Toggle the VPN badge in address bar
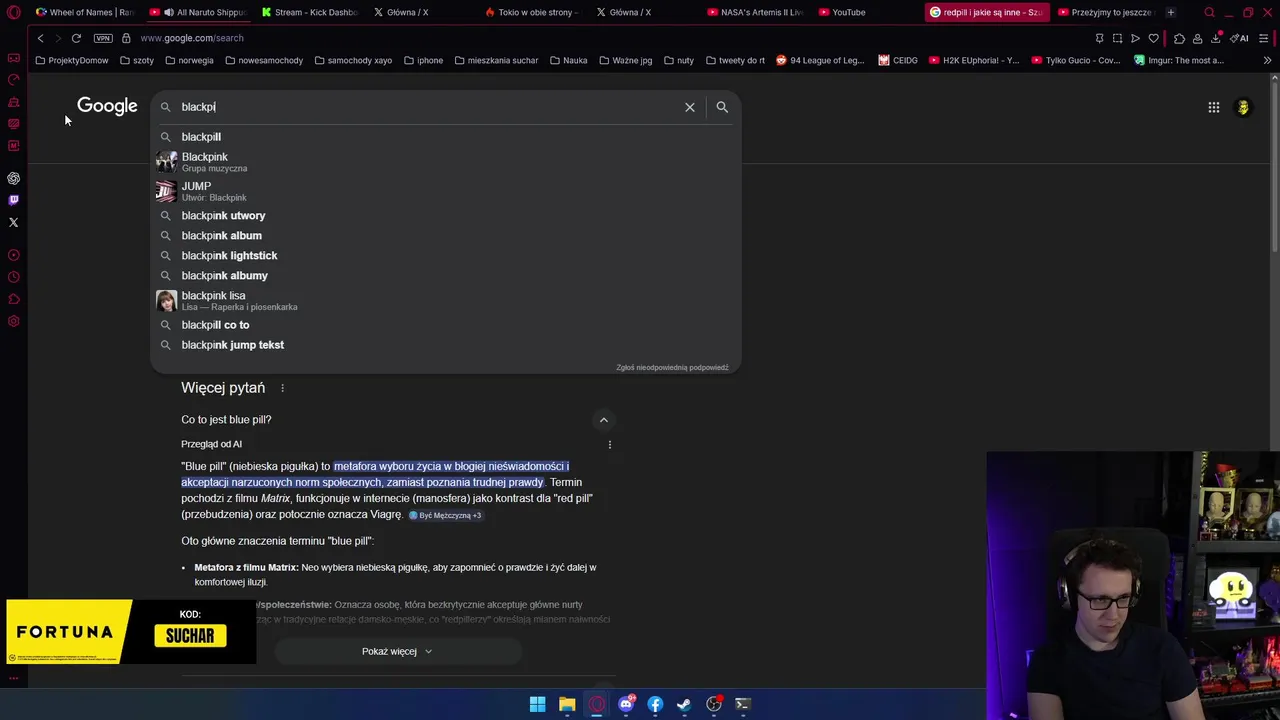 (103, 38)
